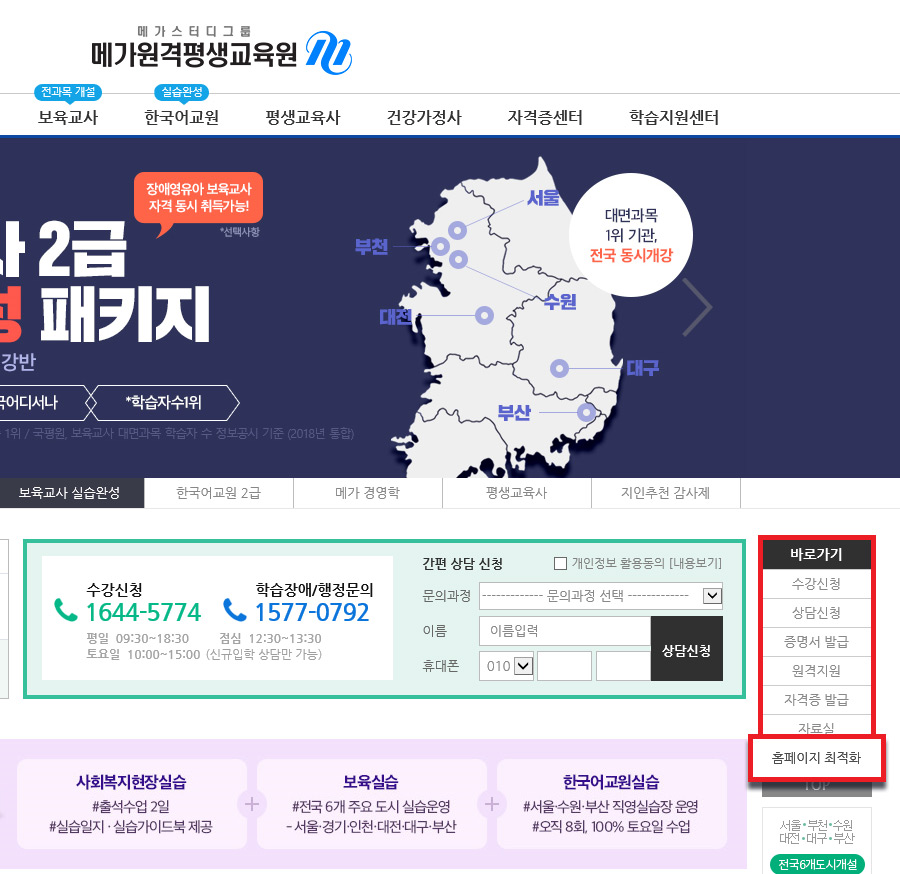Viewport: 900px width, 874px height.
Task: Switch to the 평생교육사 banner tab
Action: pos(517,493)
